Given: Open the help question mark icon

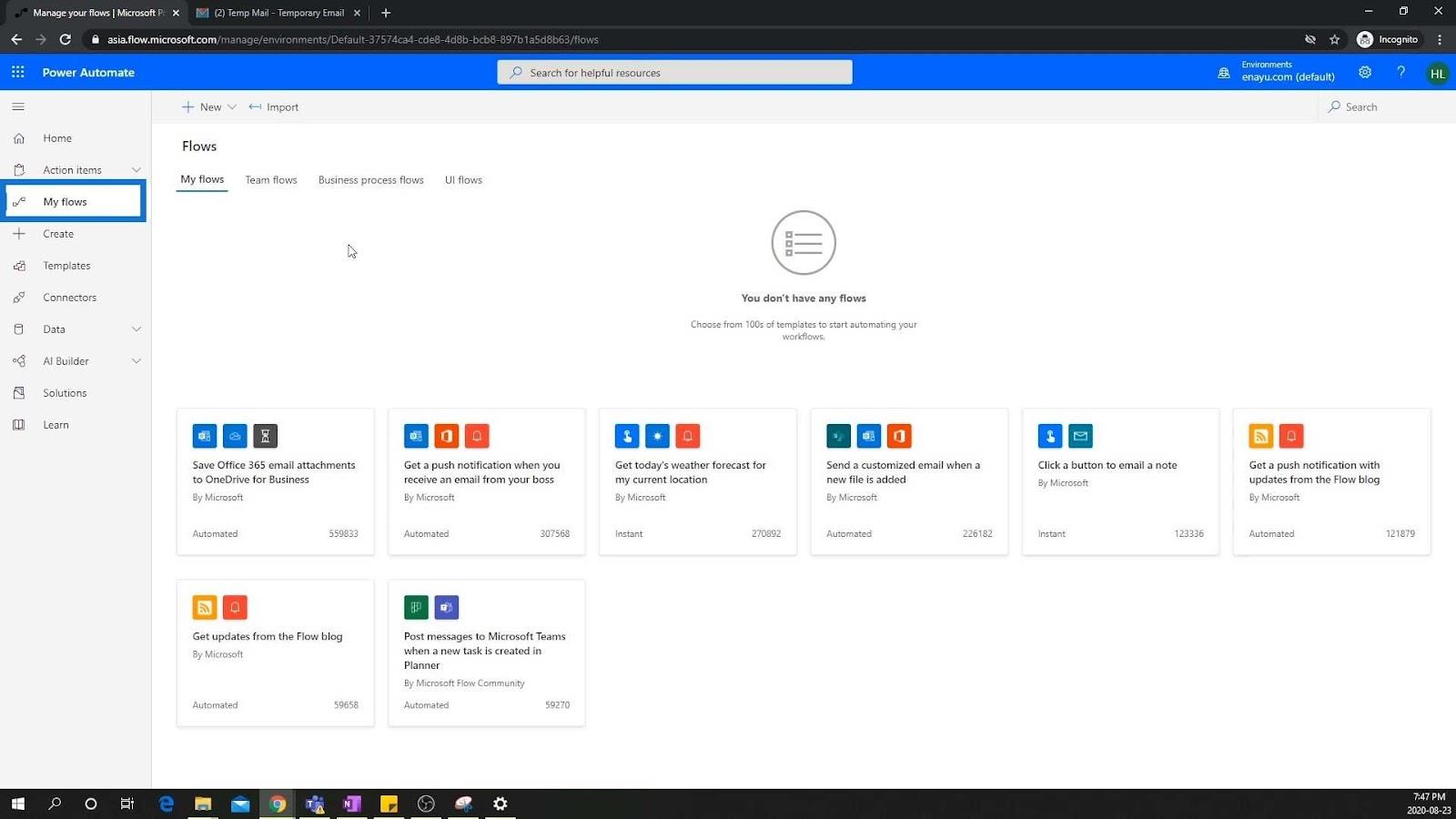Looking at the screenshot, I should coord(1400,72).
